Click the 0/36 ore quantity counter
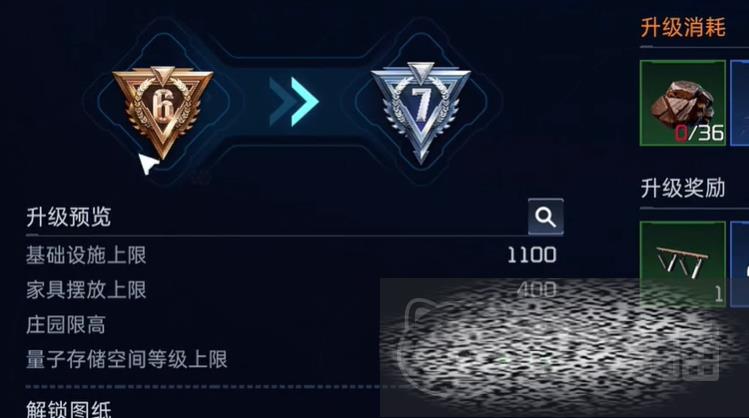Viewport: 749px width, 418px height. 699,133
